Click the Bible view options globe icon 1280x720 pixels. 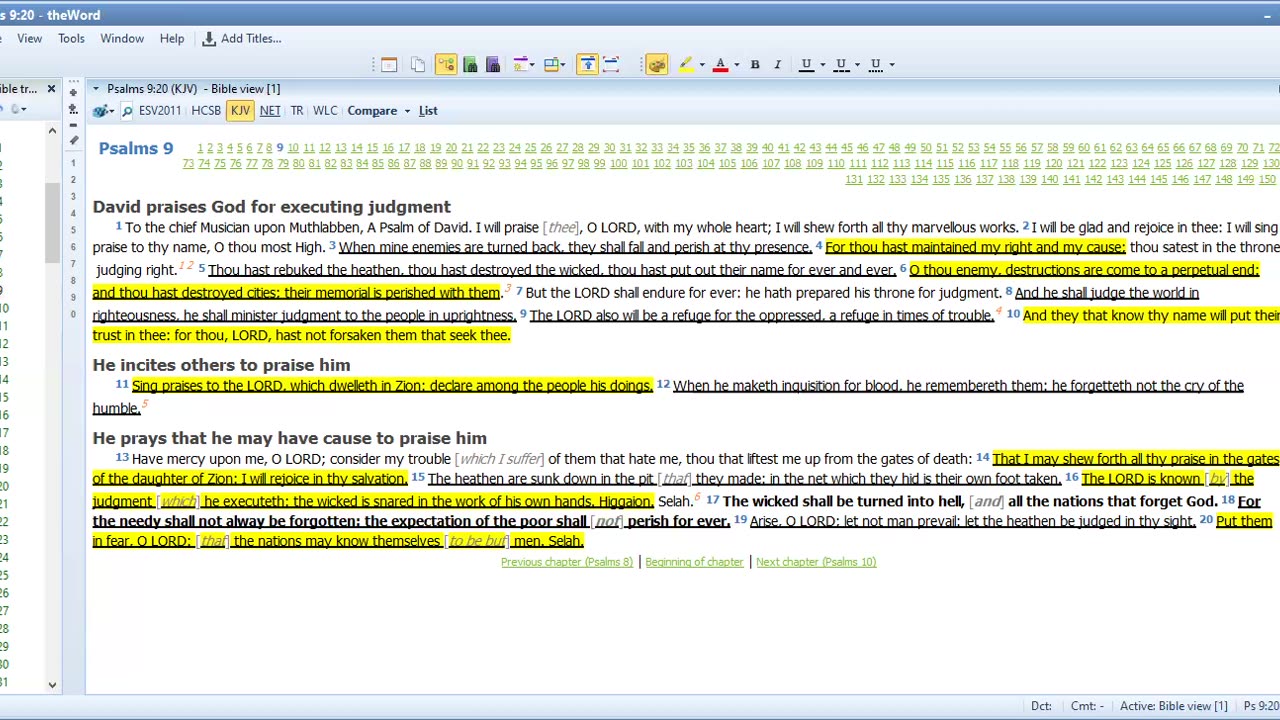point(101,111)
